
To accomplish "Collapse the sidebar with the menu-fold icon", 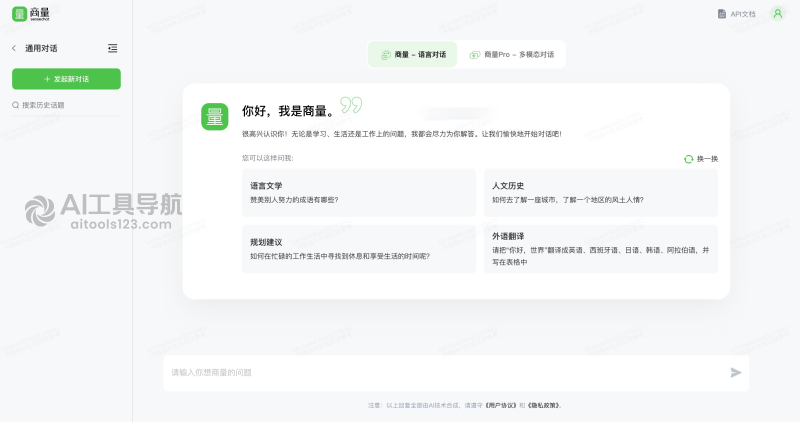I will (113, 48).
